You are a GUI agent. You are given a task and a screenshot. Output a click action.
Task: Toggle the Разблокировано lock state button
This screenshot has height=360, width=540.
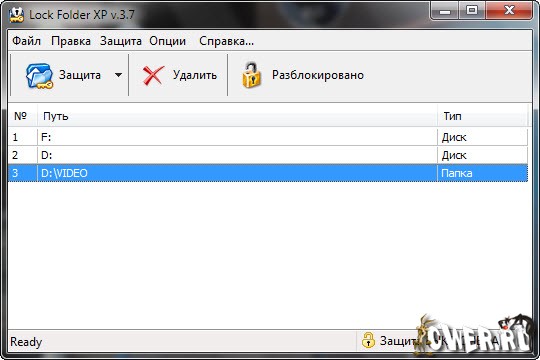(x=303, y=75)
